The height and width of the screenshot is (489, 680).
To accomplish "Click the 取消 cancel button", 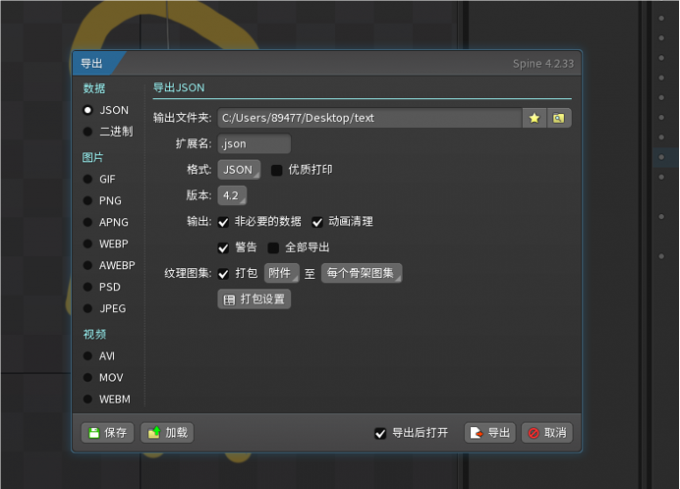I will click(547, 433).
